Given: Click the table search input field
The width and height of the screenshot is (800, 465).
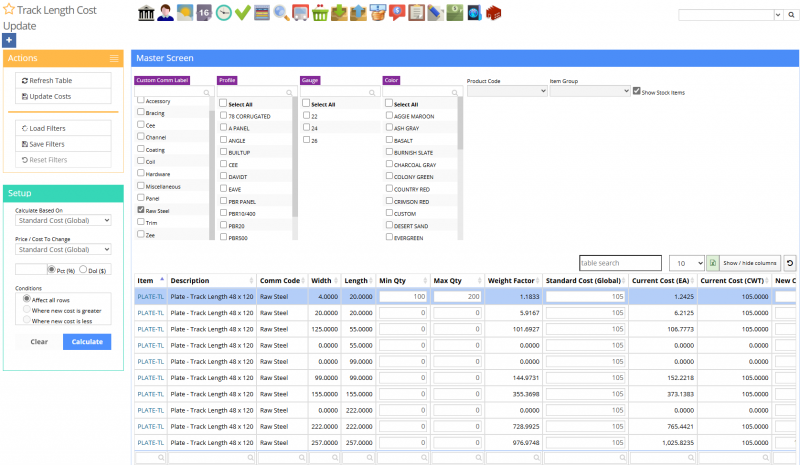Looking at the screenshot, I should pyautogui.click(x=620, y=263).
